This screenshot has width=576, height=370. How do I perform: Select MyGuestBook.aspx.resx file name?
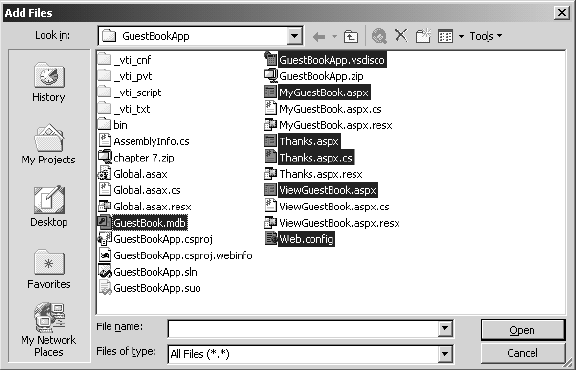336,125
